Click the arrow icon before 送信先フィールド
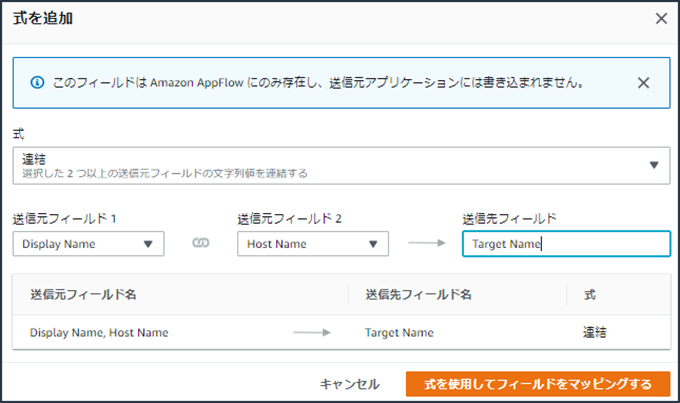This screenshot has width=680, height=403. click(425, 244)
